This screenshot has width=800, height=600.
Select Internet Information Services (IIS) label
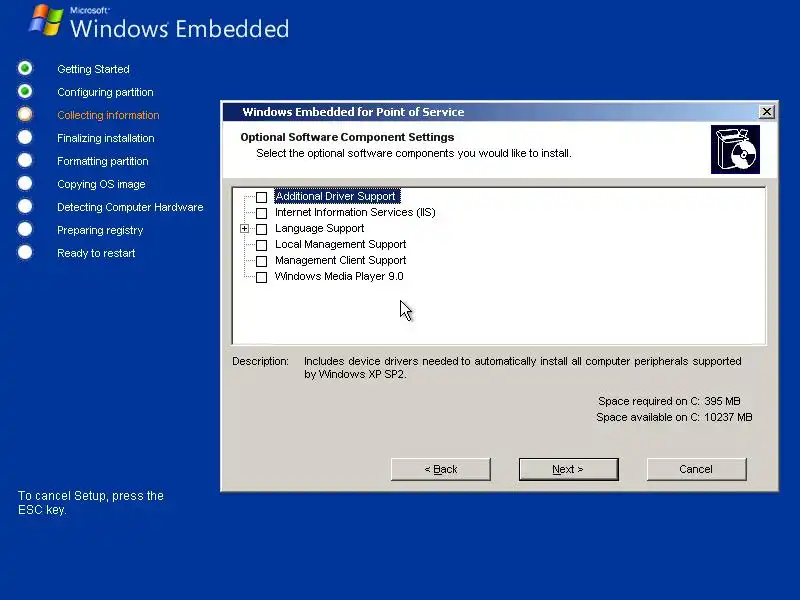[355, 212]
